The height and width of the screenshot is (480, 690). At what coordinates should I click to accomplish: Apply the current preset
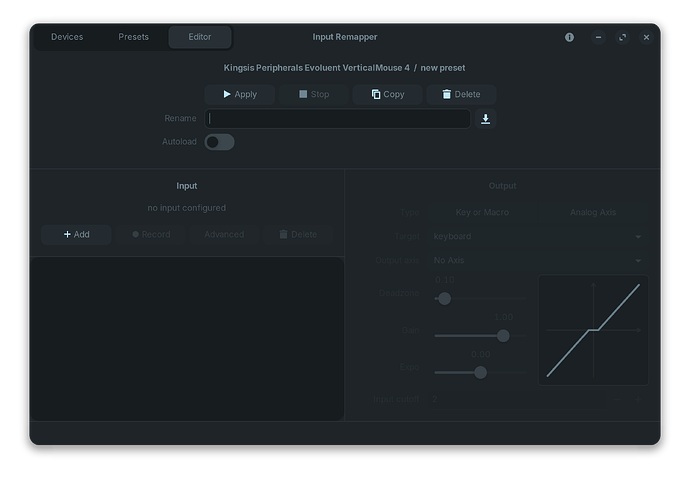click(x=240, y=94)
